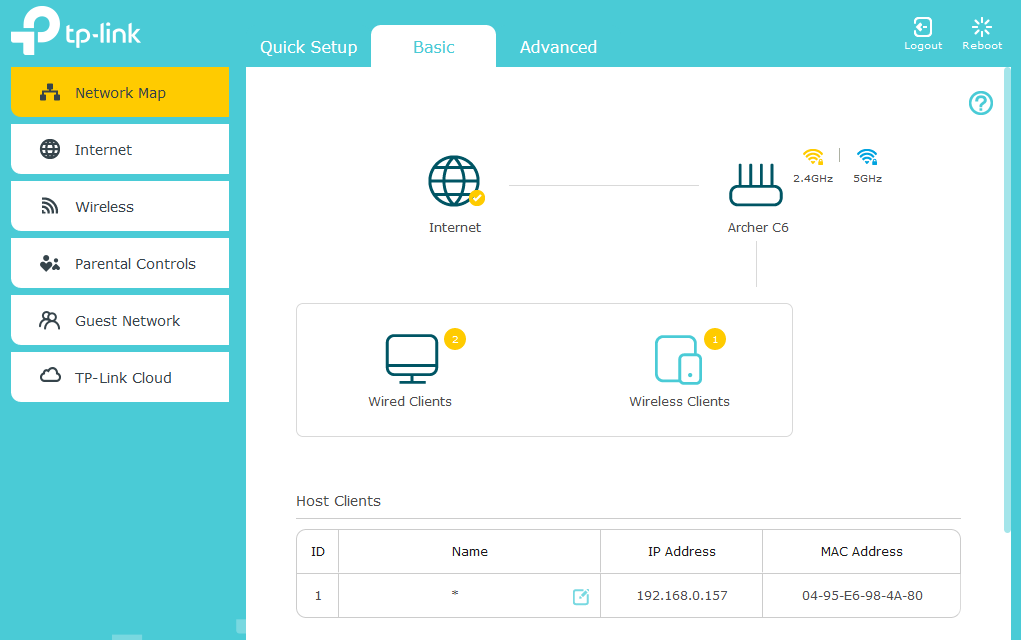This screenshot has width=1021, height=640.
Task: Click the ID column header
Action: [x=318, y=551]
